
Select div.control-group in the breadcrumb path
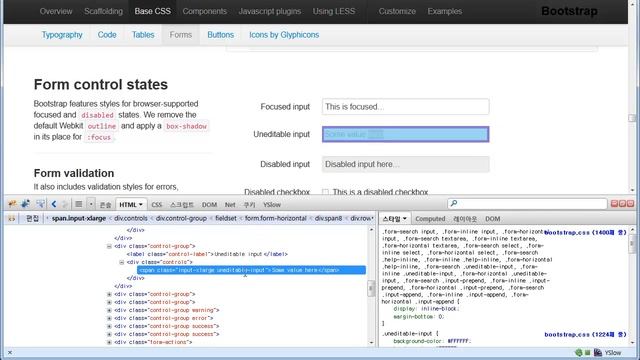pyautogui.click(x=181, y=218)
